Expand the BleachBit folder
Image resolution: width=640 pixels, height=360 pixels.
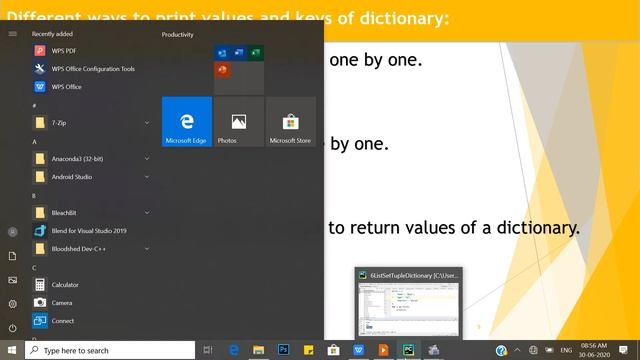pos(147,213)
